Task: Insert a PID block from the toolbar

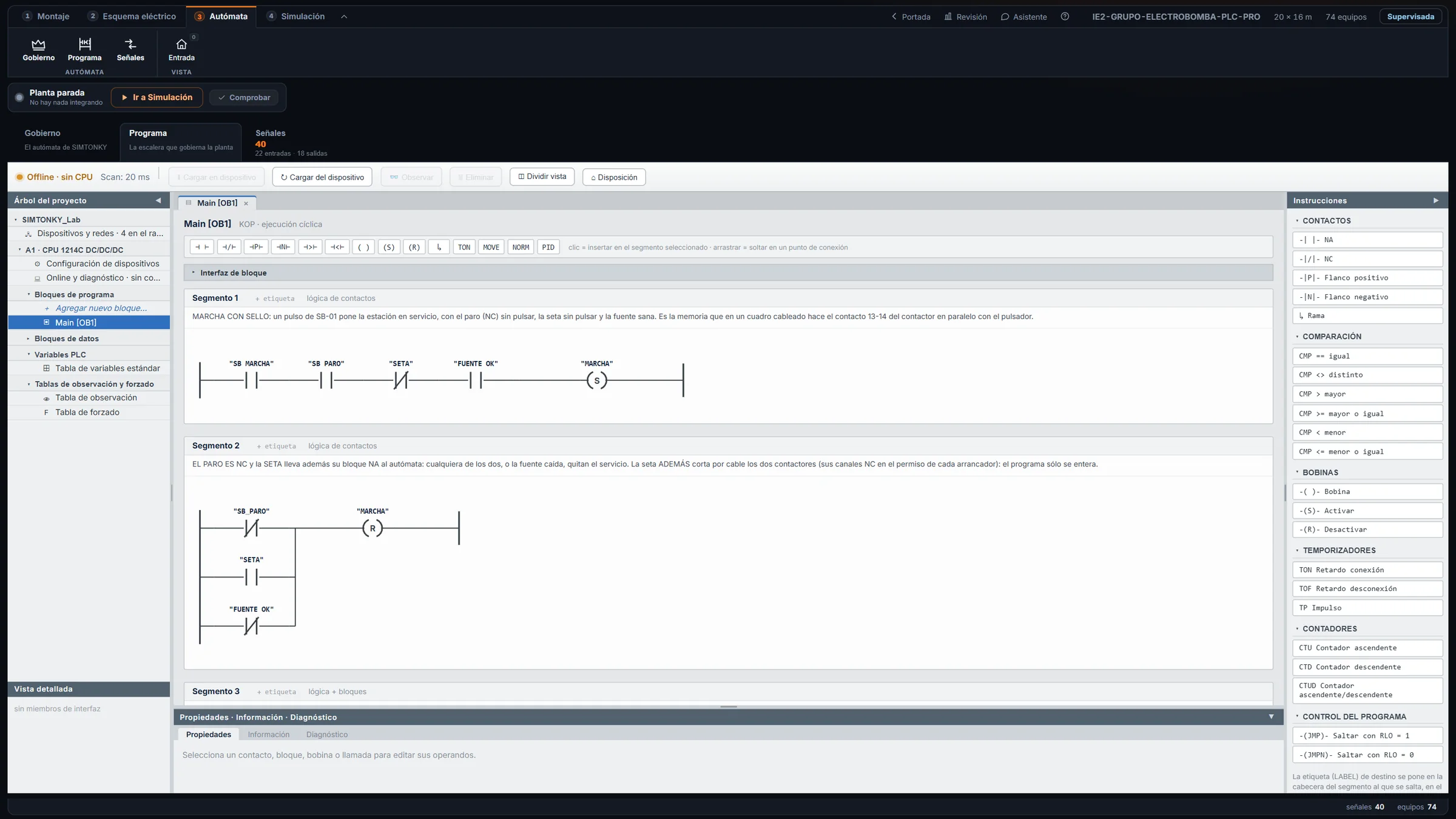Action: click(548, 247)
